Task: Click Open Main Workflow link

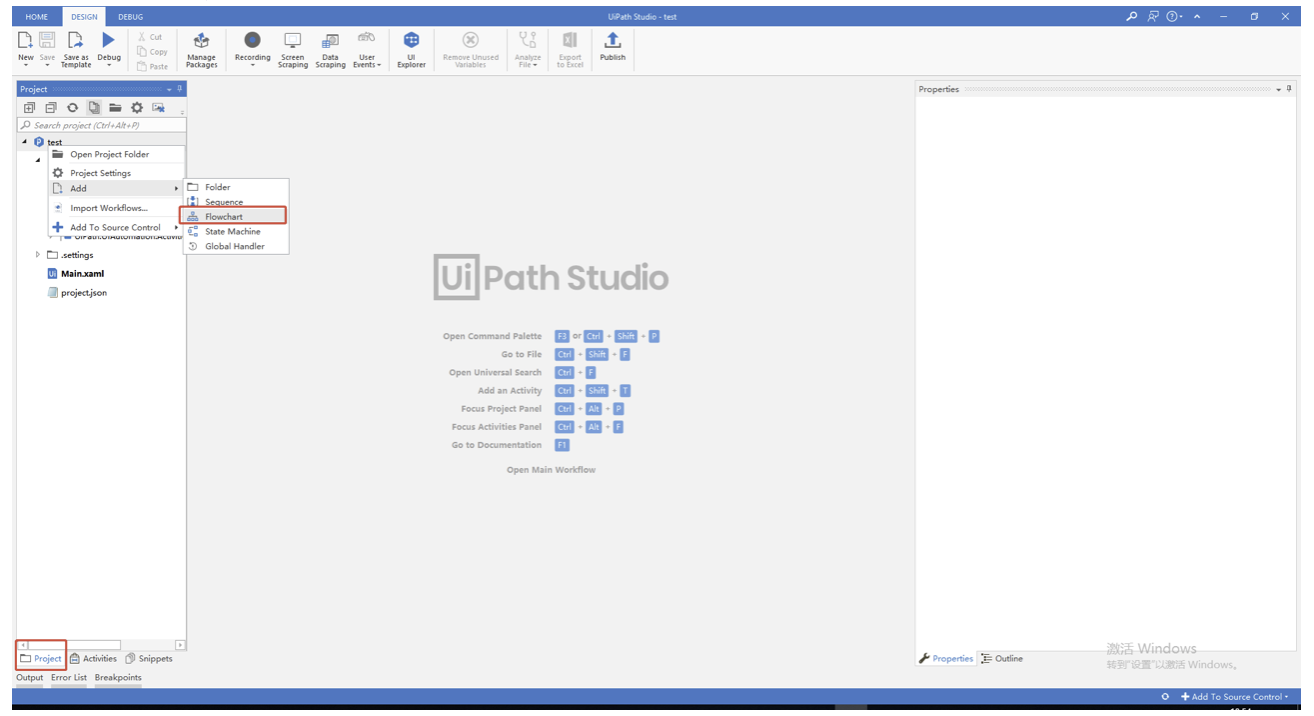Action: click(551, 470)
